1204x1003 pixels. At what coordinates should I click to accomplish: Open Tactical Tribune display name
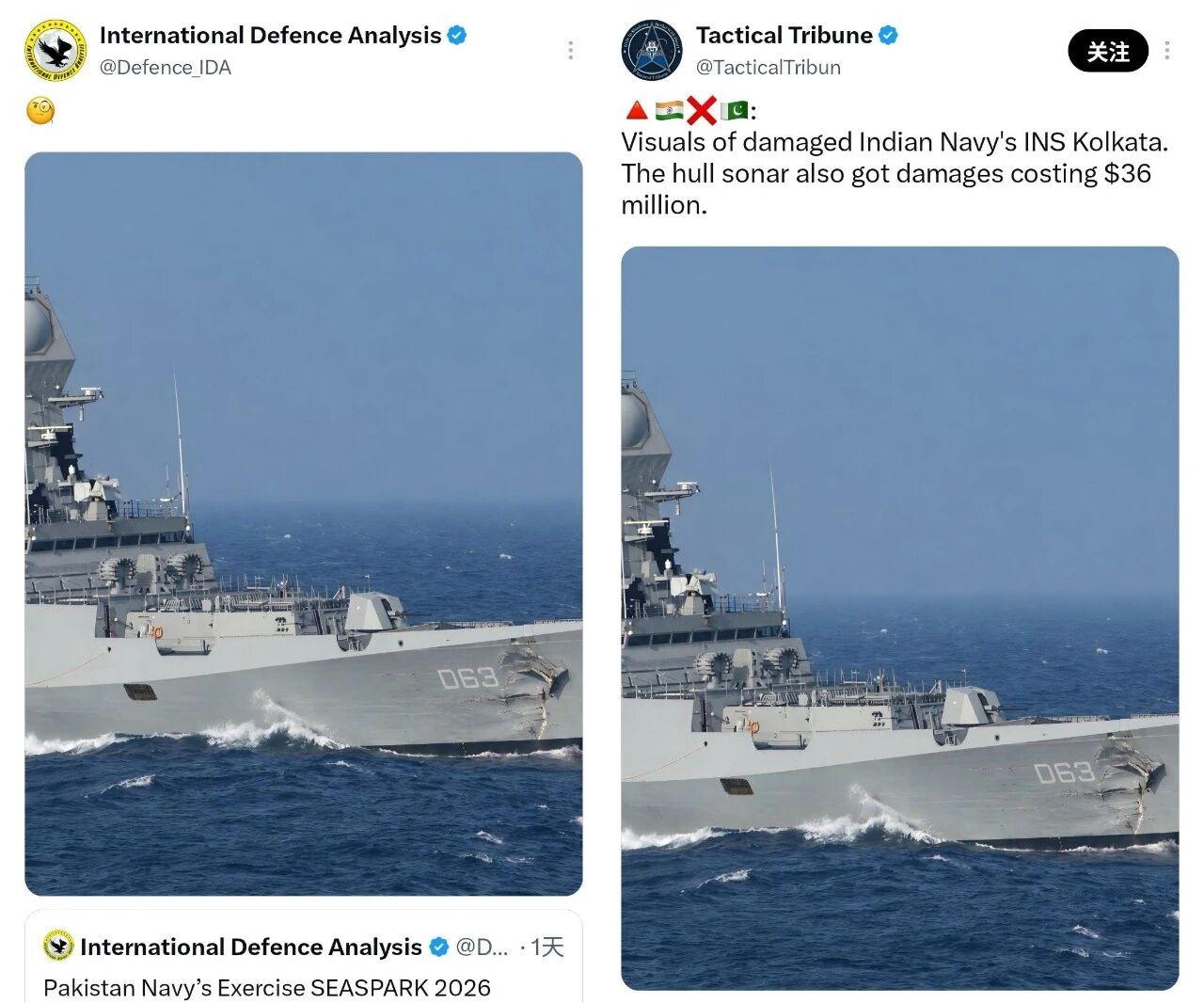[x=784, y=35]
